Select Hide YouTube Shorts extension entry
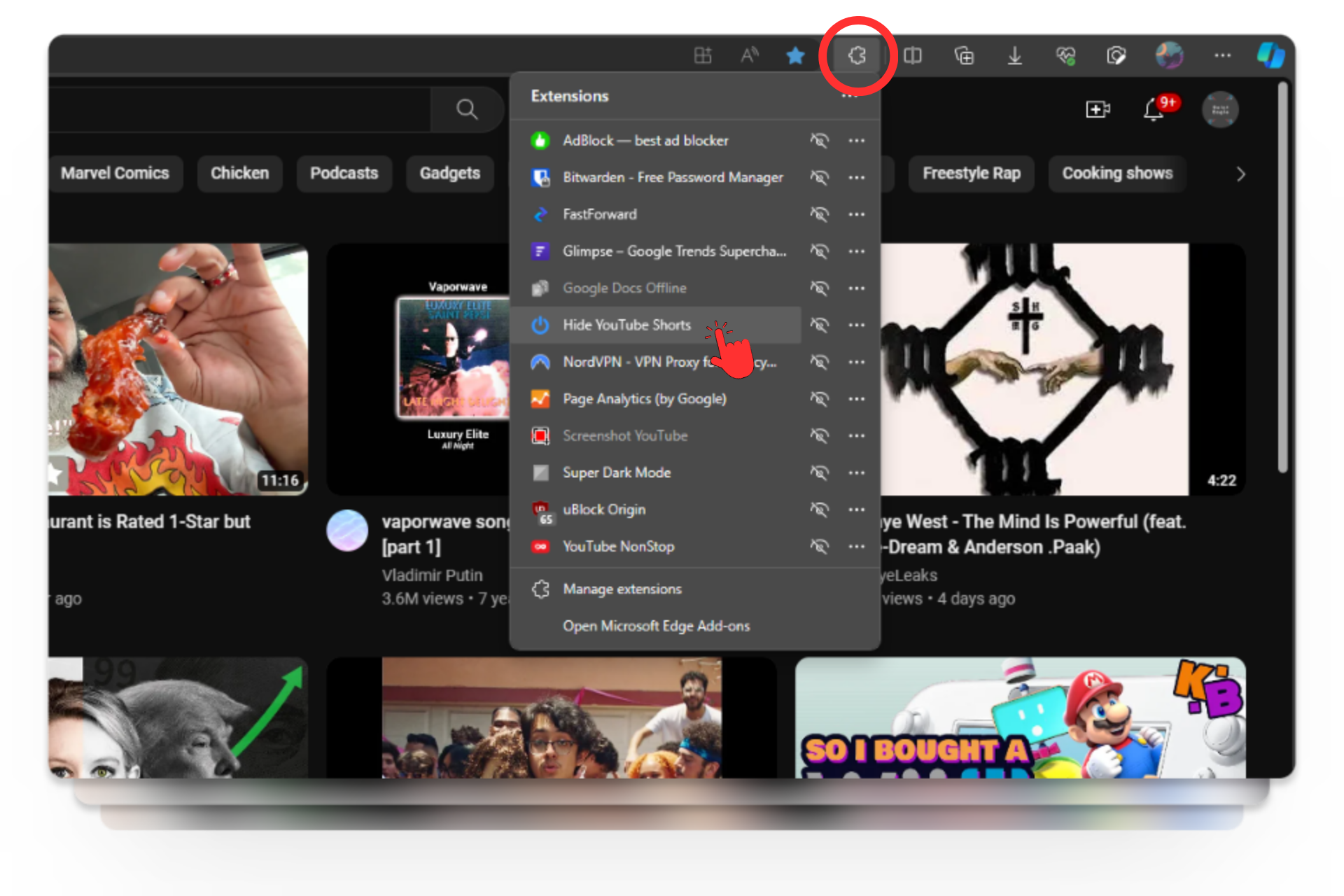This screenshot has height=896, width=1344. (x=626, y=325)
